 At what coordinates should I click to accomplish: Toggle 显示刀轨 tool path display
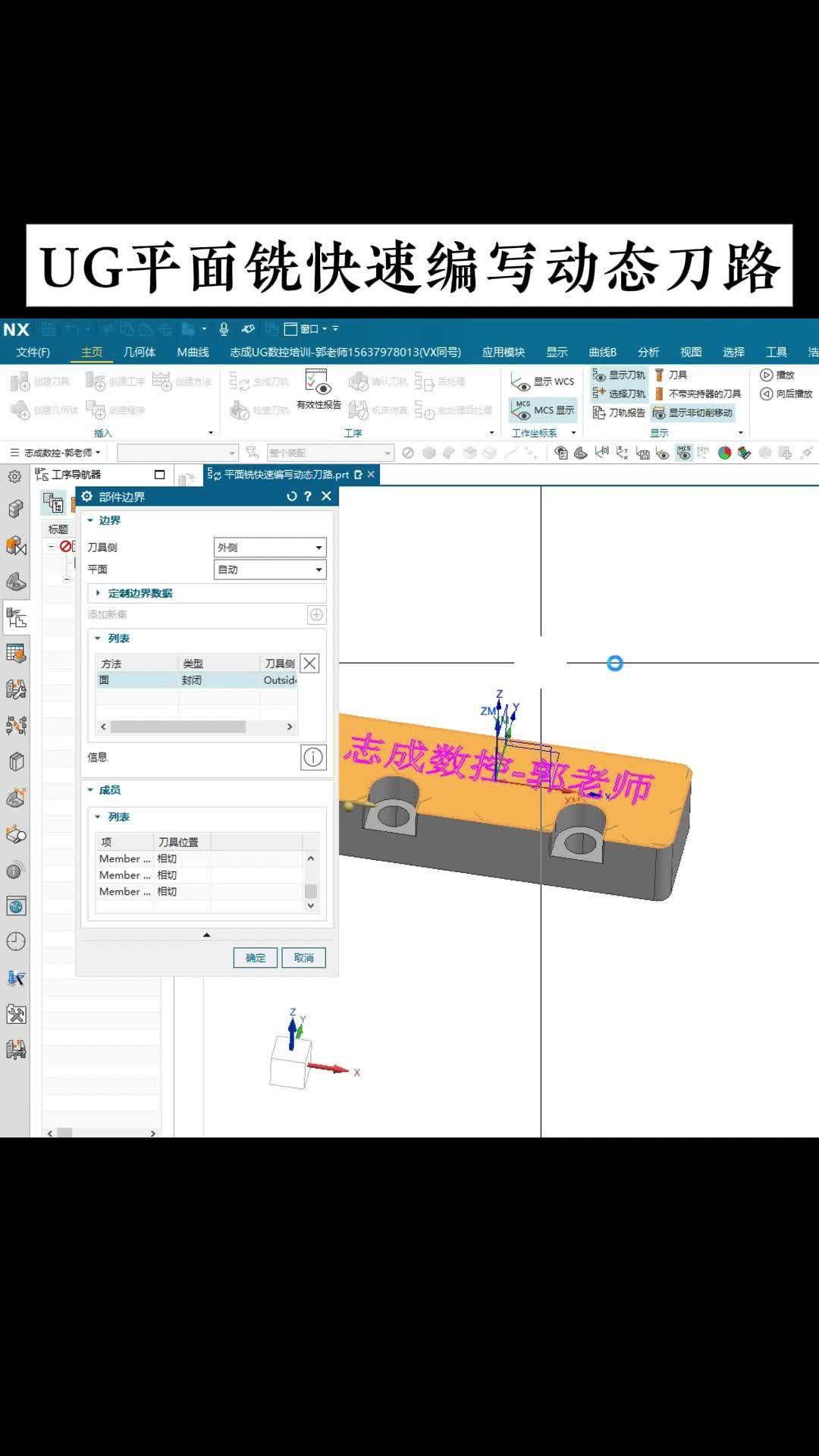pos(619,375)
